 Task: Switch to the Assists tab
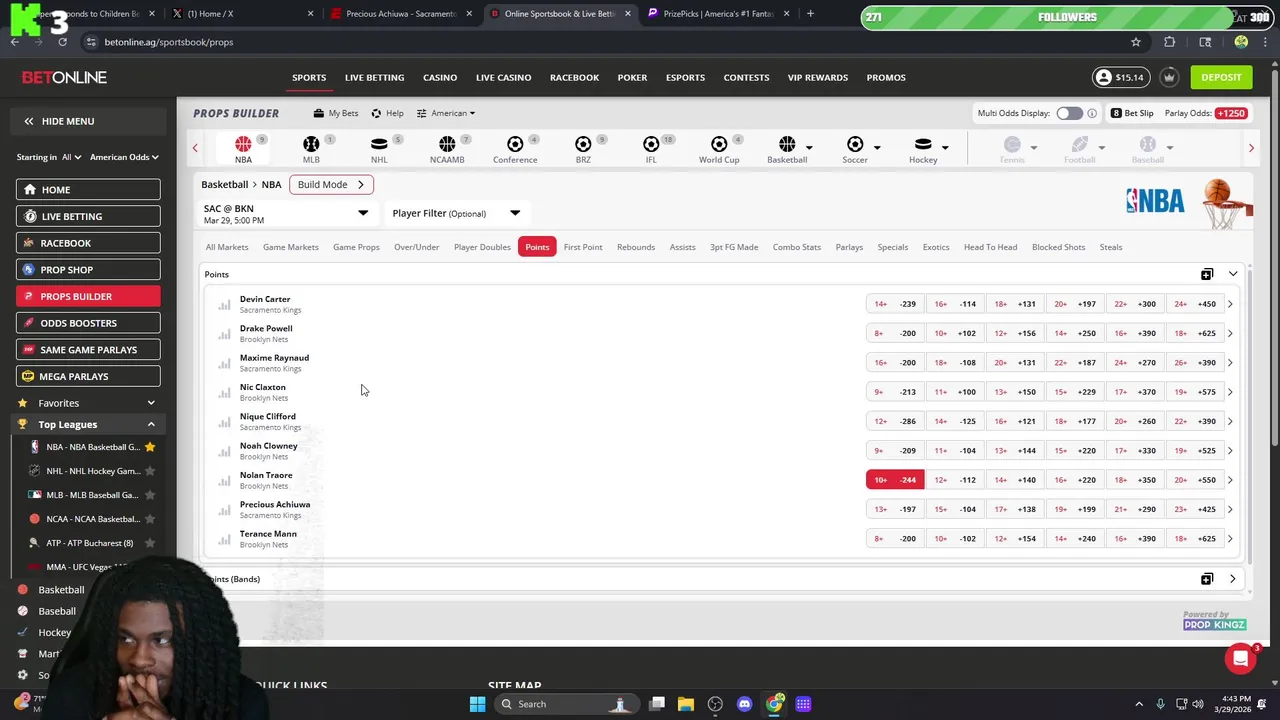point(682,247)
